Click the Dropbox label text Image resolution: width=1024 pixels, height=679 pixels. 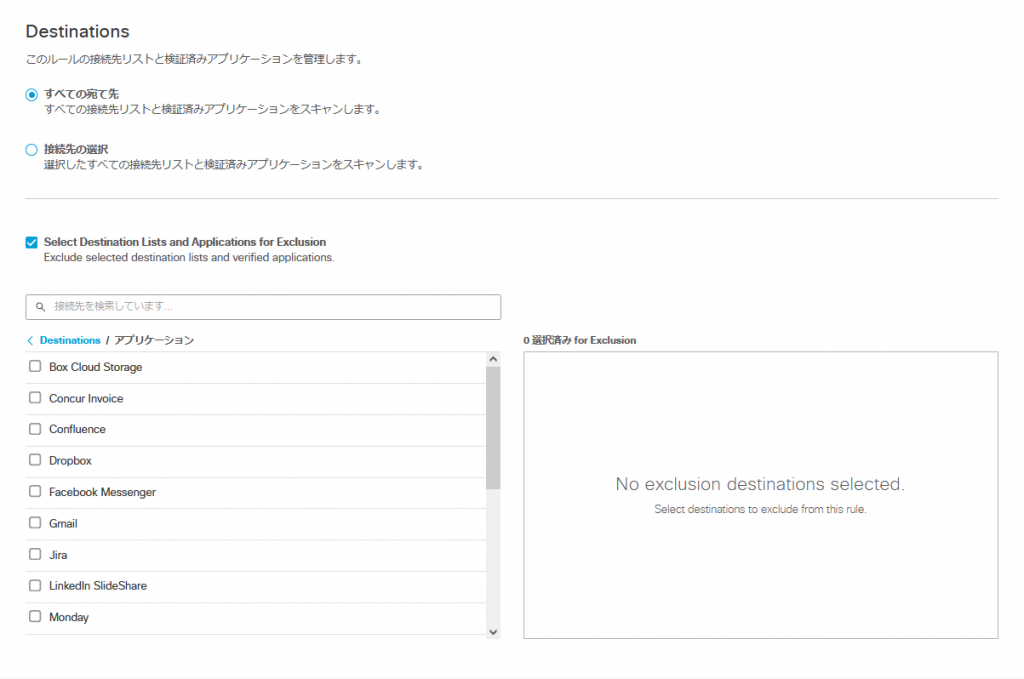(x=70, y=460)
